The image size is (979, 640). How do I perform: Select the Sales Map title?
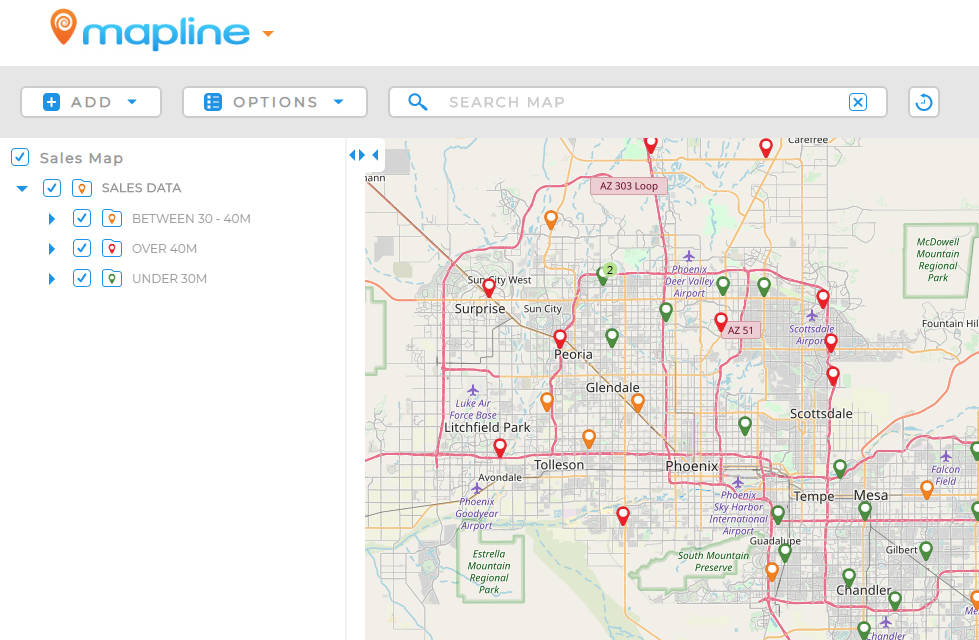tap(81, 158)
